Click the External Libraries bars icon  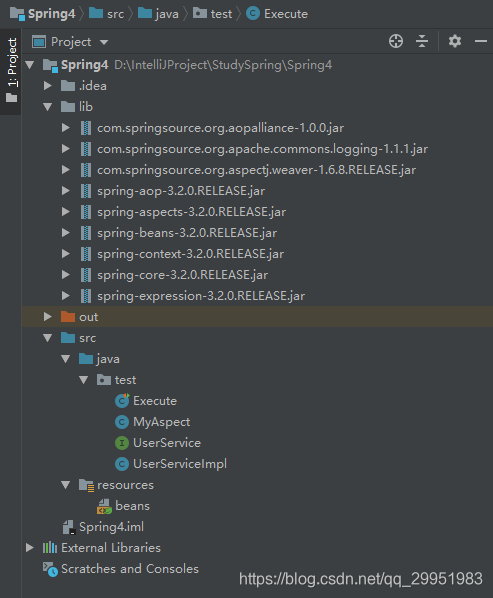(50, 548)
